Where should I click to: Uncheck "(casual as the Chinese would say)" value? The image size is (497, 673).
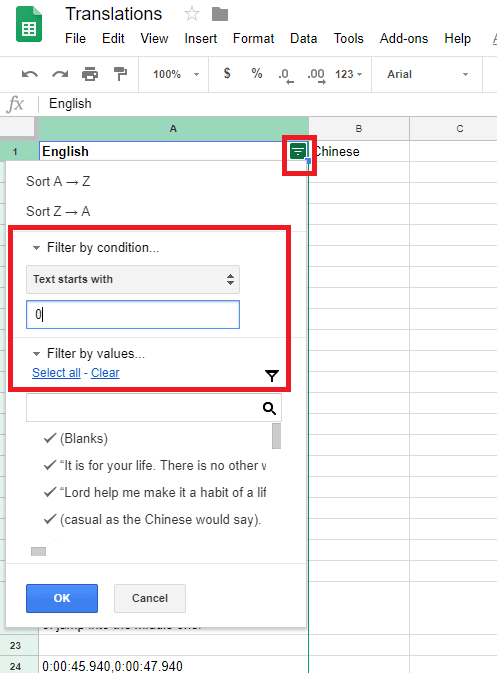(152, 519)
